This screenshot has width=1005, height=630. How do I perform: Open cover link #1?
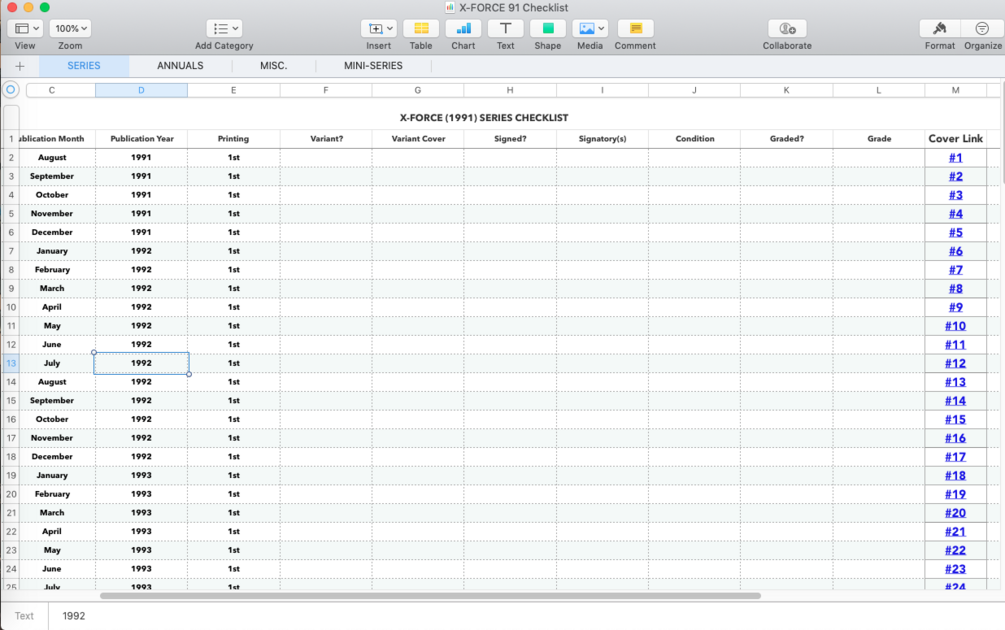pyautogui.click(x=956, y=158)
